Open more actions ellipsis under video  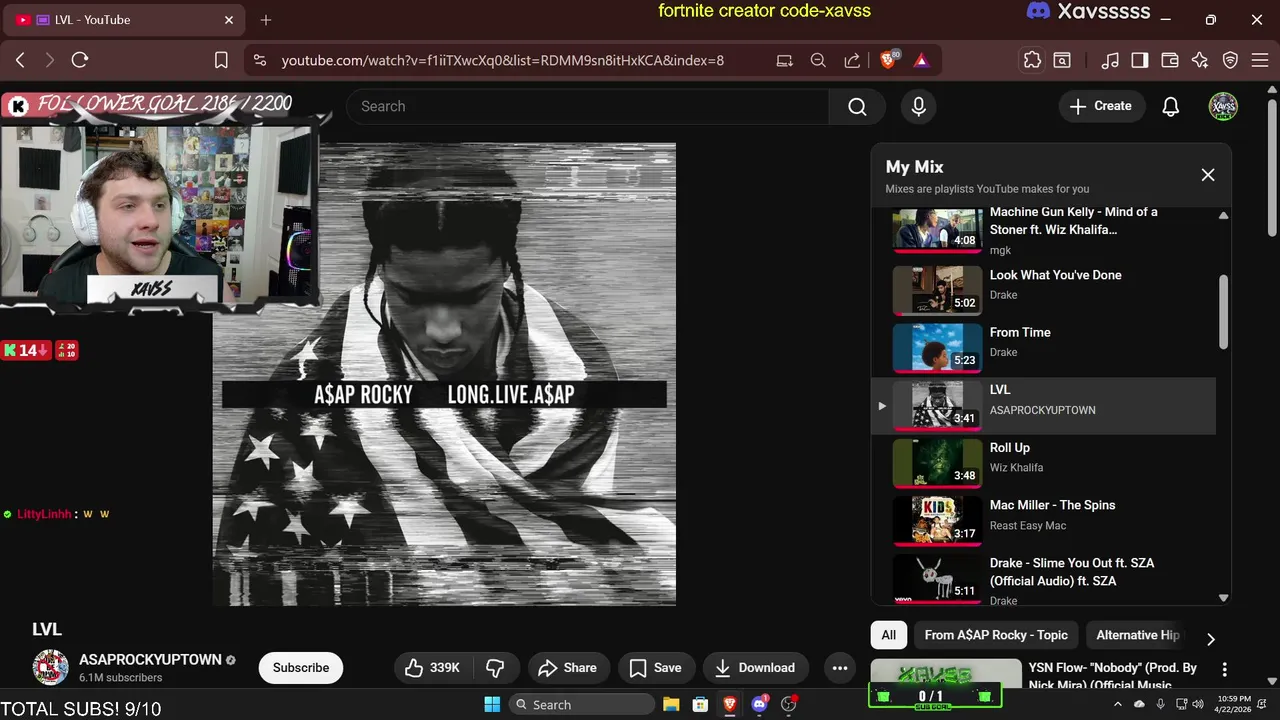click(840, 668)
